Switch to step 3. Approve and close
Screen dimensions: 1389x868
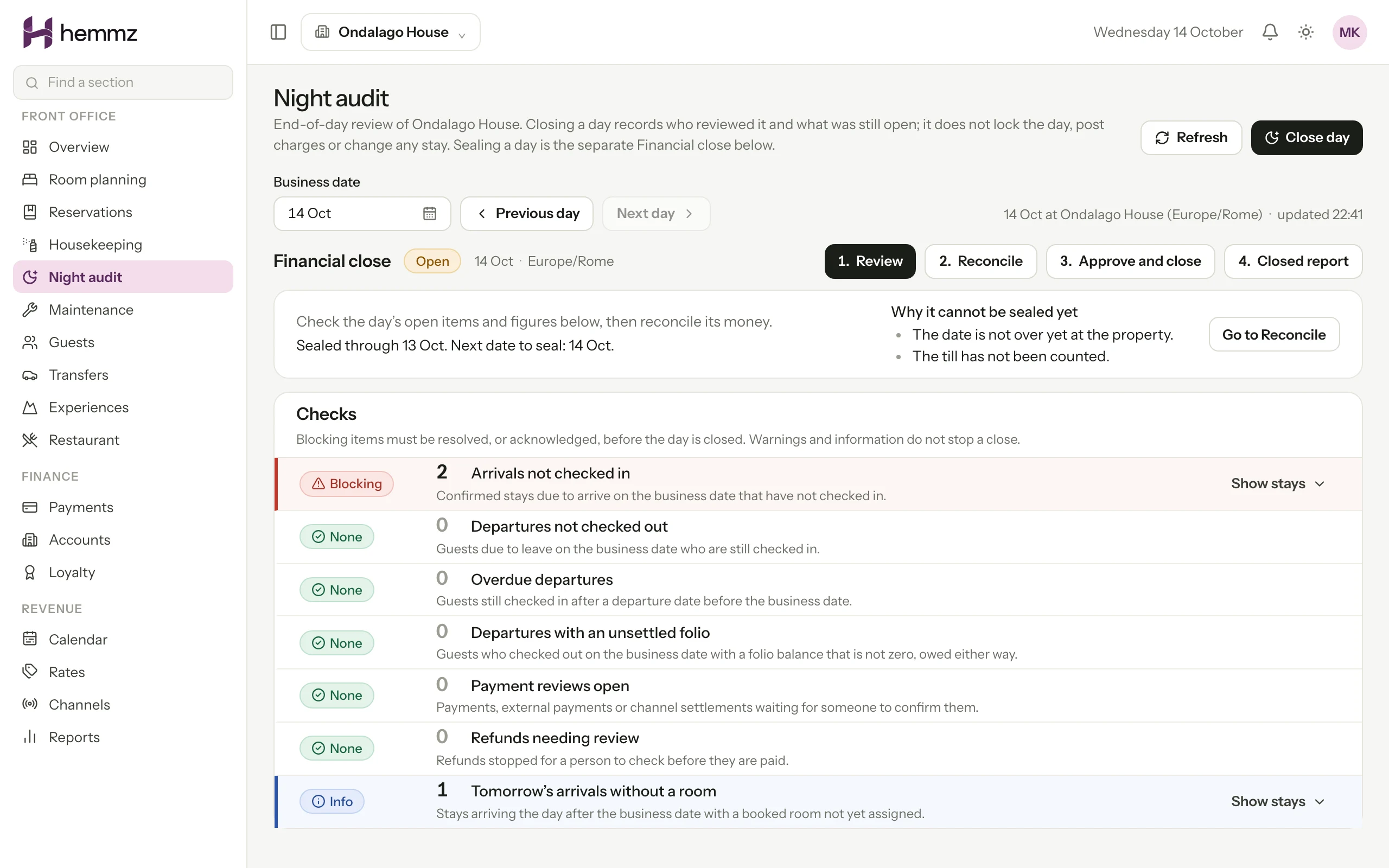[x=1130, y=261]
